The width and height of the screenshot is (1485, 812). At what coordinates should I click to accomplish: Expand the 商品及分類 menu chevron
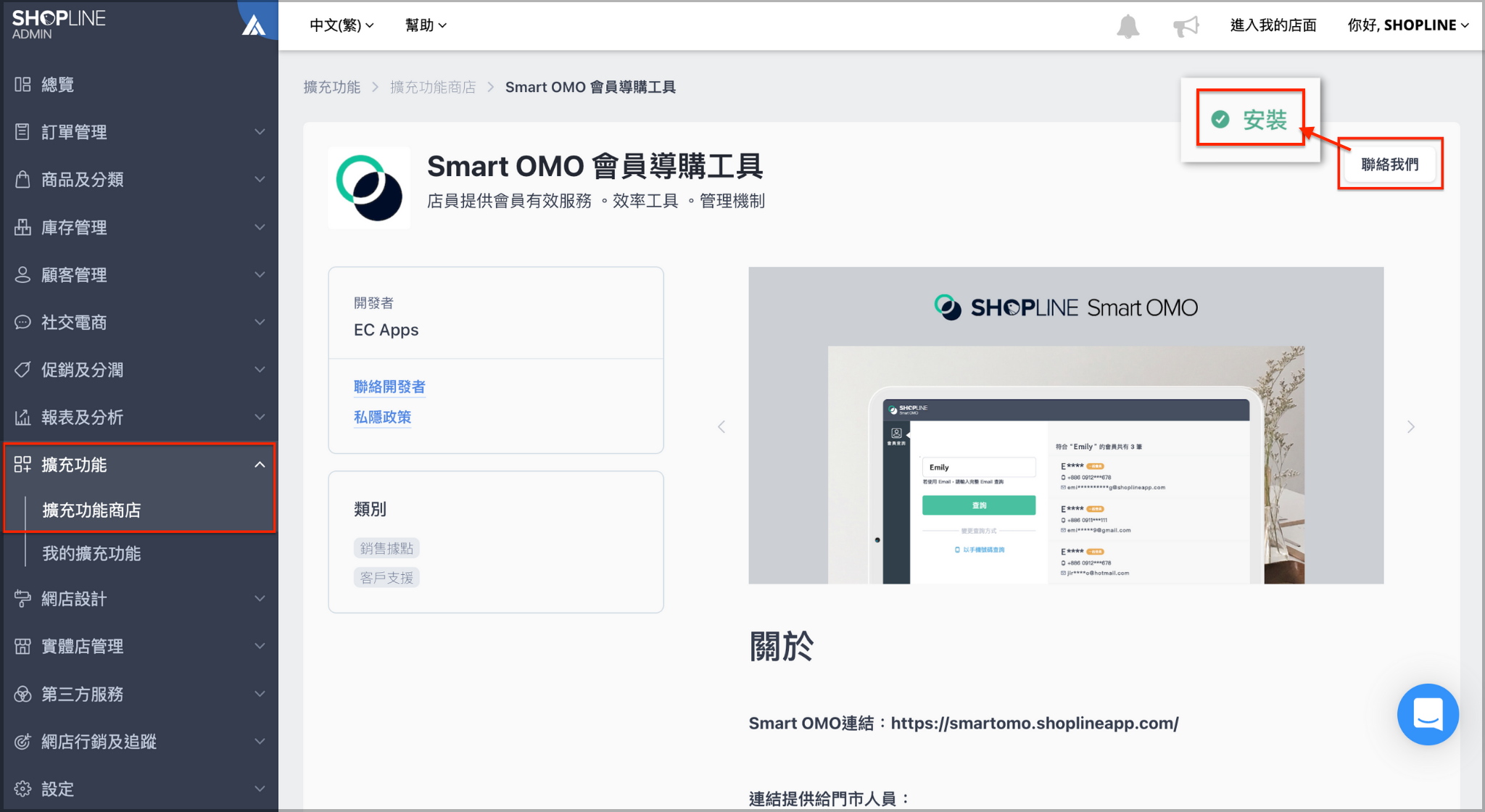[x=260, y=179]
